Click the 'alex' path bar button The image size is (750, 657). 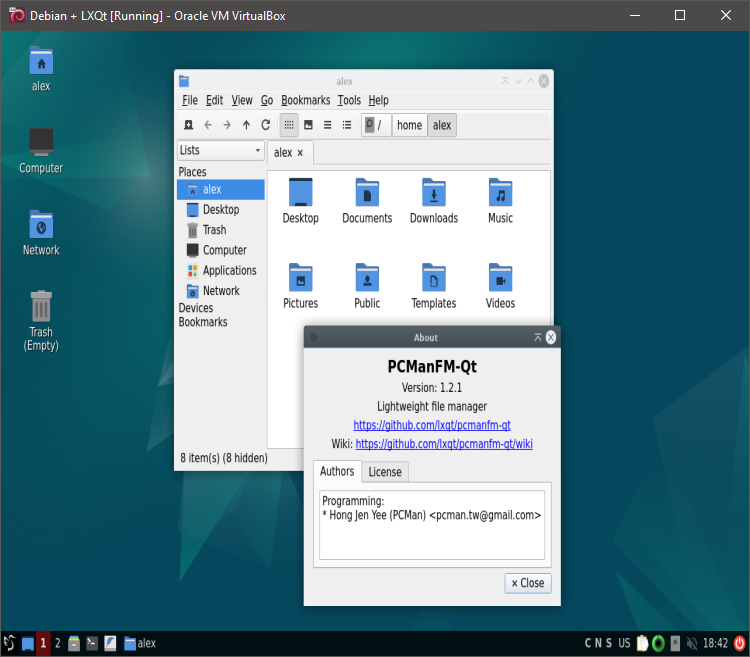pos(442,125)
